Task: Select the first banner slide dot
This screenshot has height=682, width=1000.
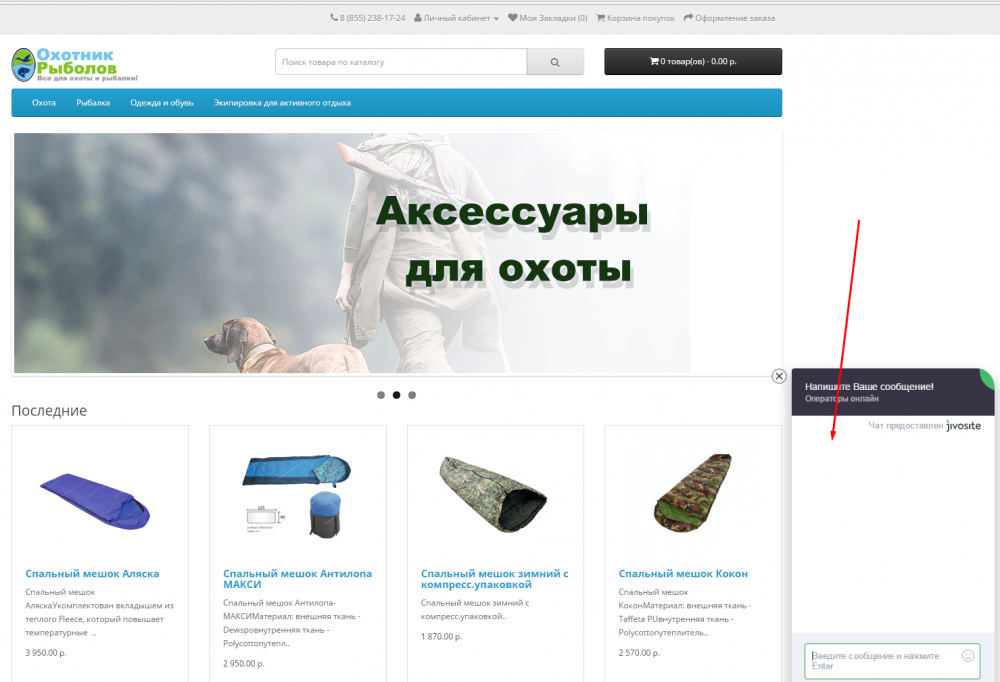Action: [381, 395]
